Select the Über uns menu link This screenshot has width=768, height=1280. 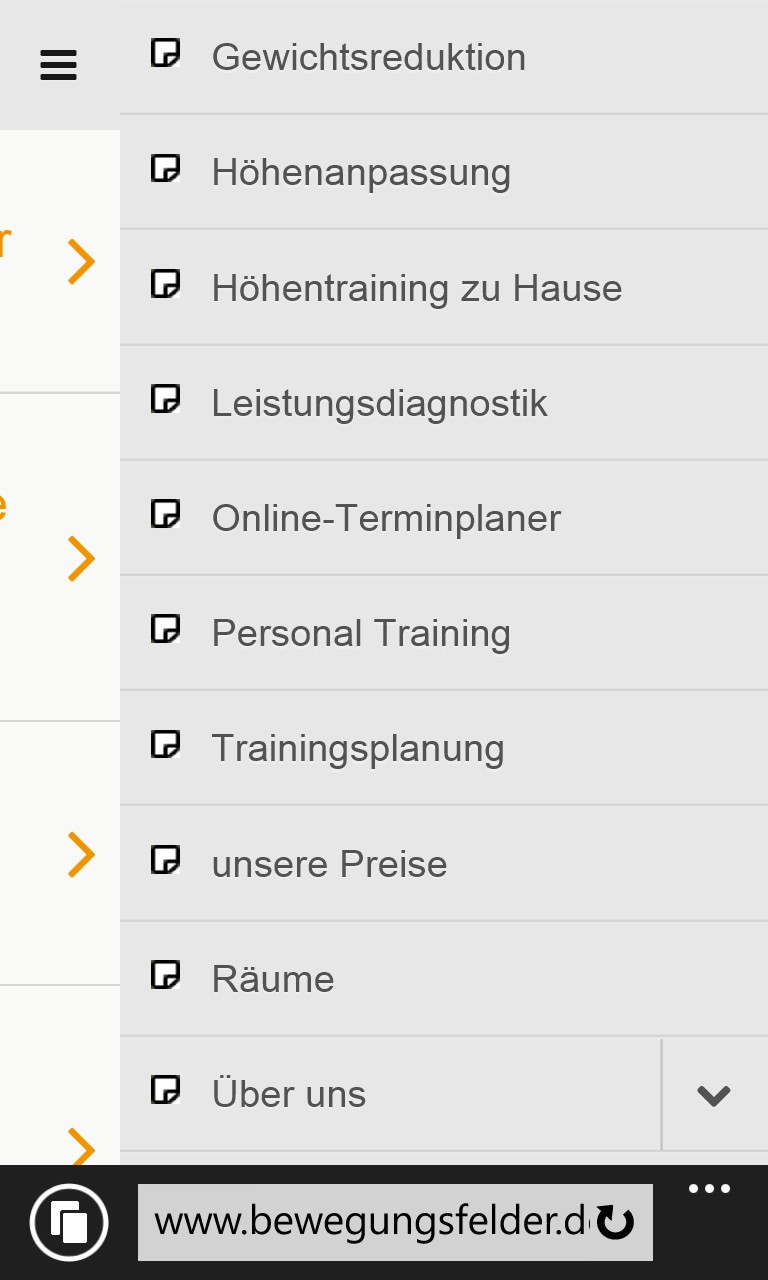pyautogui.click(x=289, y=1094)
